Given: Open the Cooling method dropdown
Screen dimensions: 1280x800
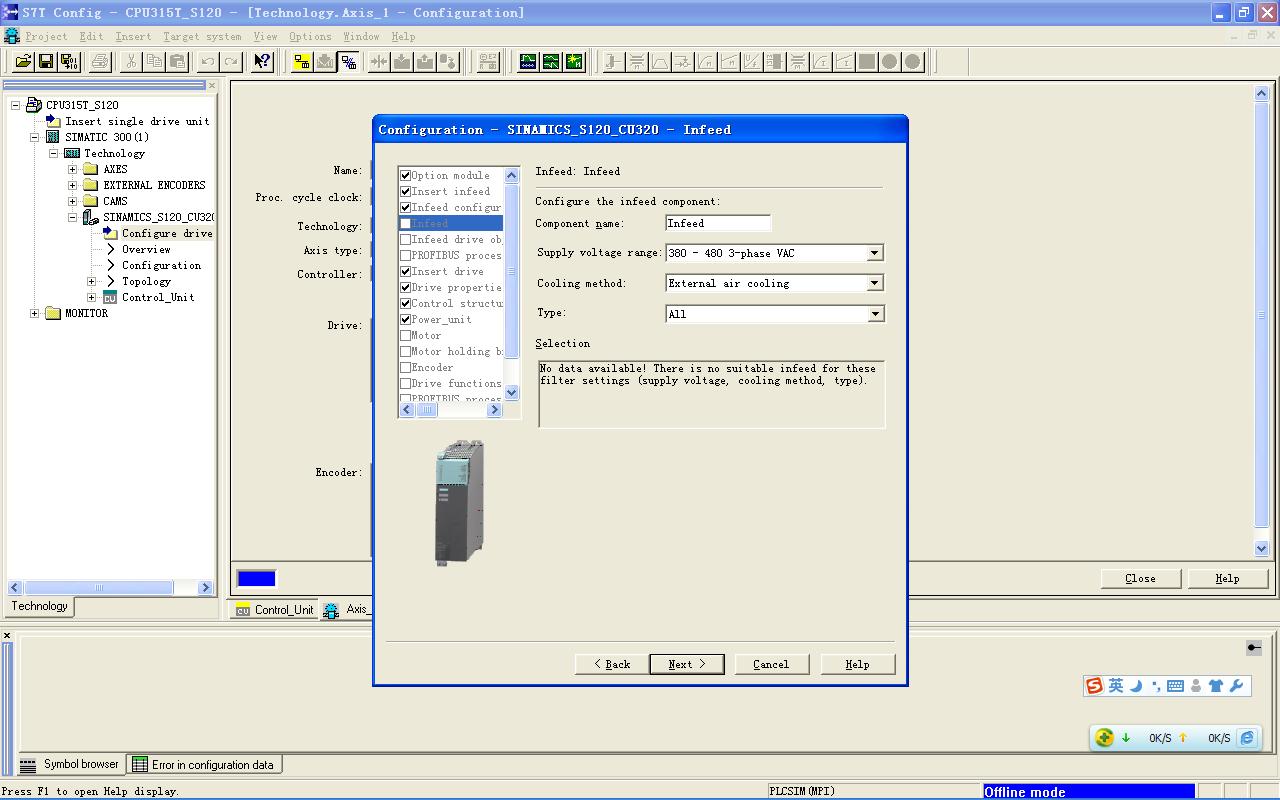Looking at the screenshot, I should click(874, 283).
